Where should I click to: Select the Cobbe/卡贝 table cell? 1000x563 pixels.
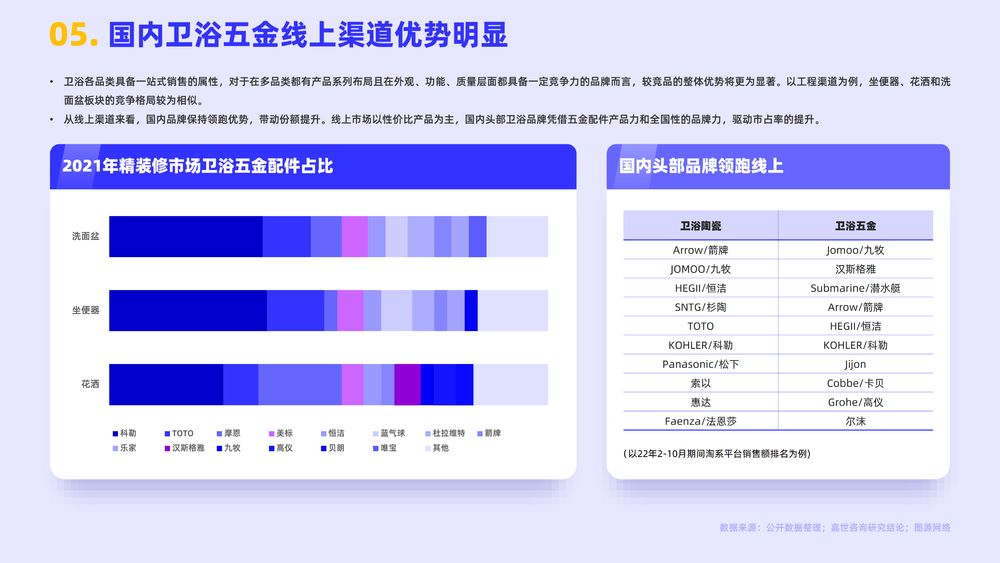[x=855, y=383]
